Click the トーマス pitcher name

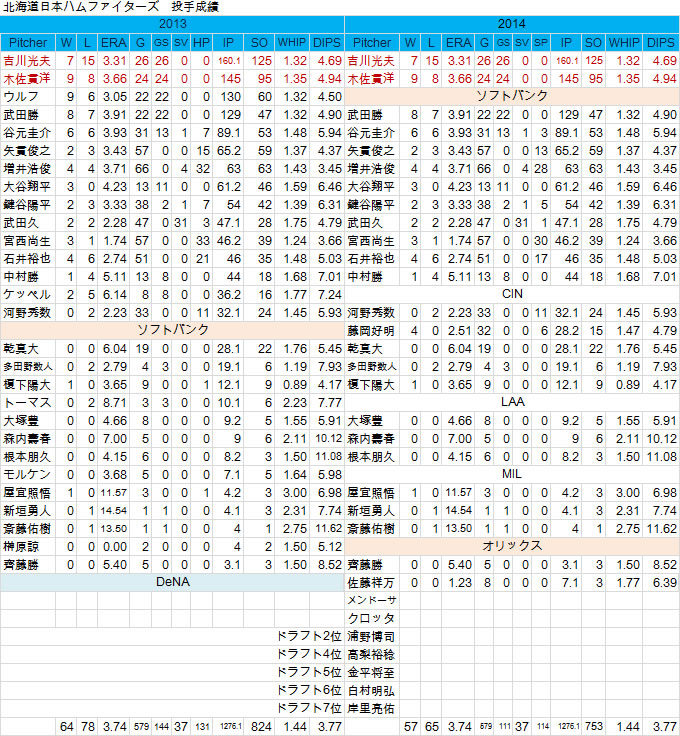pyautogui.click(x=27, y=403)
